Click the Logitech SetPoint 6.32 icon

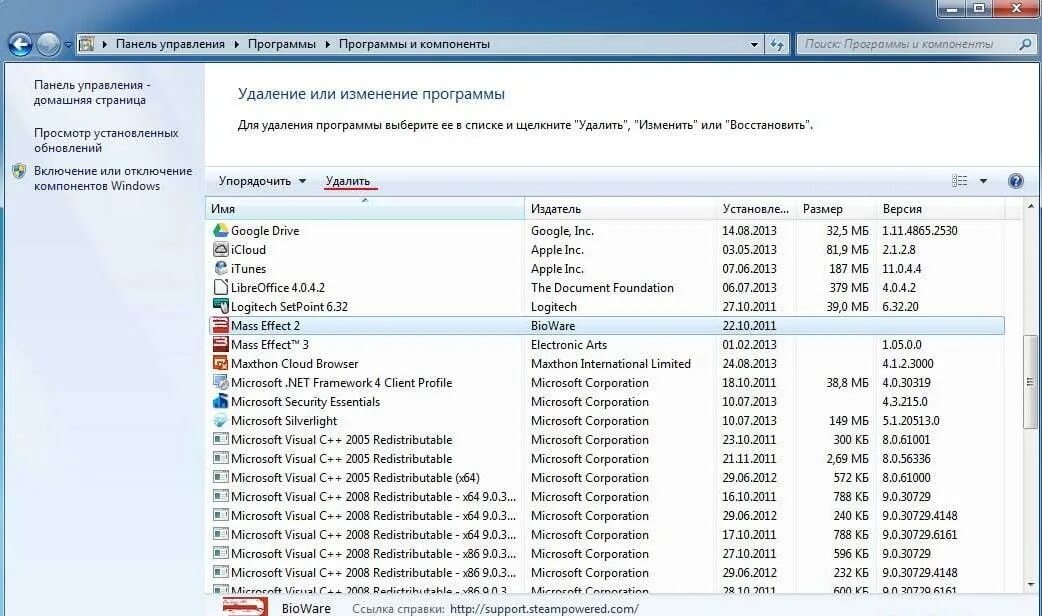point(221,306)
